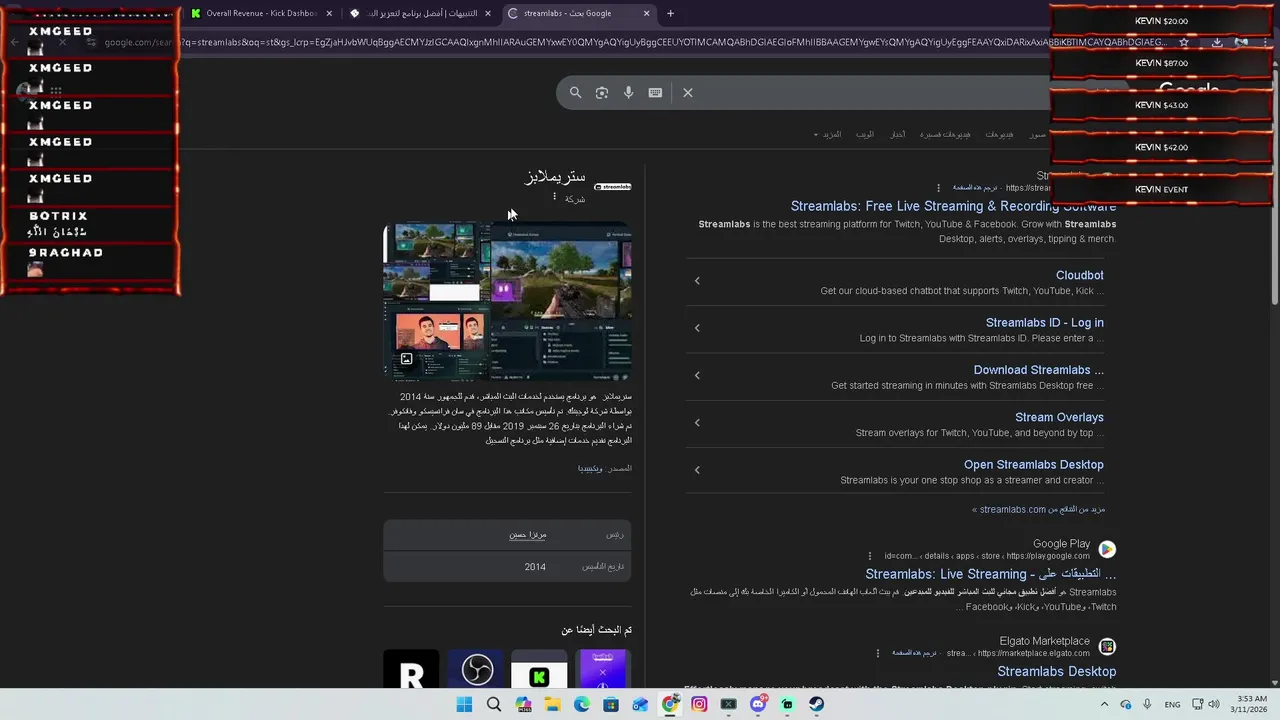Open Google Lens image search icon
The width and height of the screenshot is (1280, 720).
click(601, 92)
